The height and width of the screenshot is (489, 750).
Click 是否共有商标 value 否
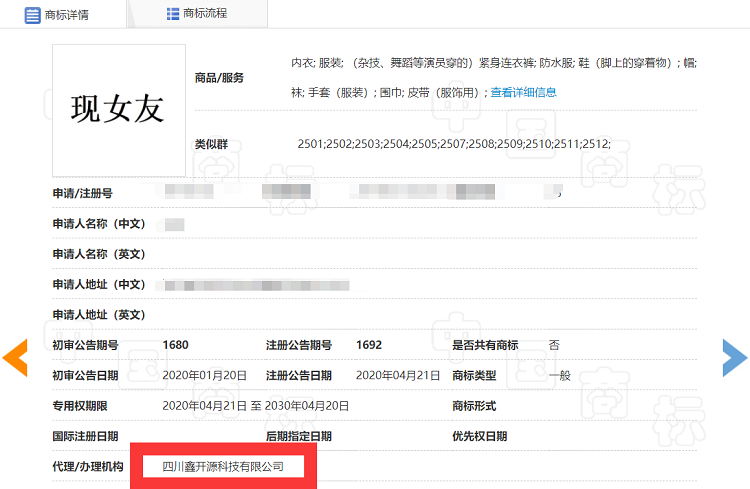pos(554,345)
